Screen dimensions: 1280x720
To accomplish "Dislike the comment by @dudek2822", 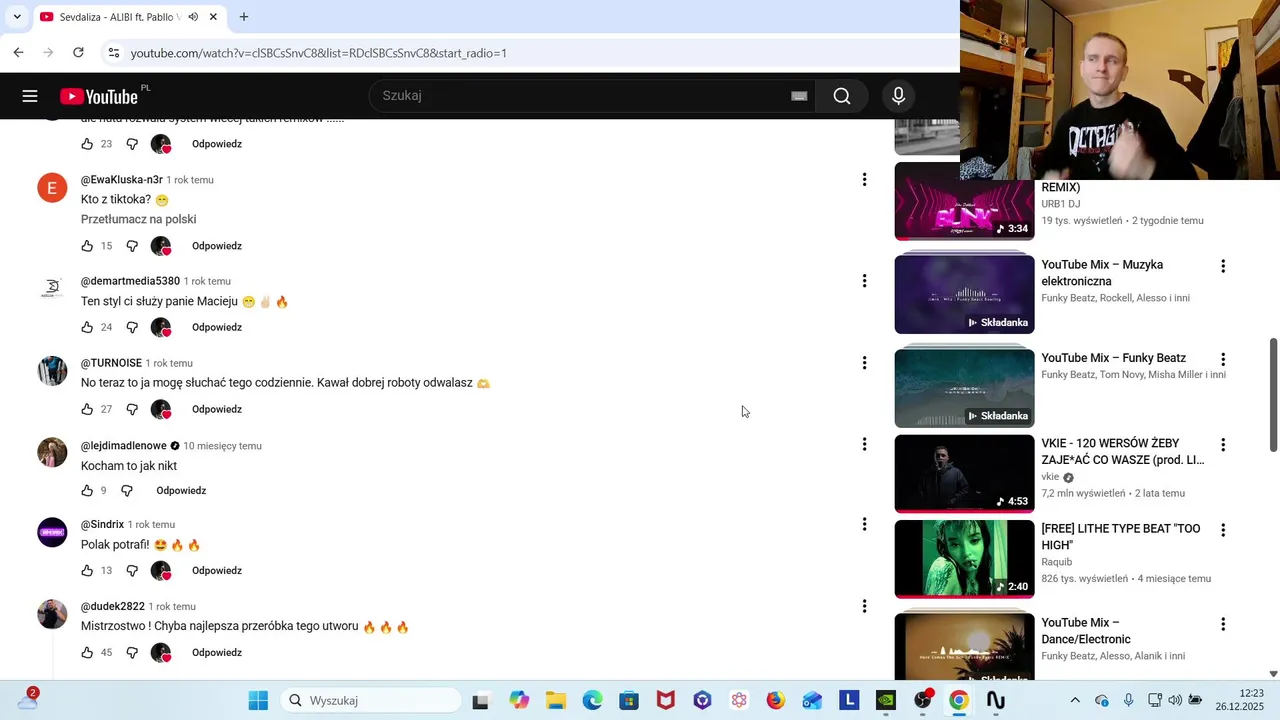I will click(132, 653).
